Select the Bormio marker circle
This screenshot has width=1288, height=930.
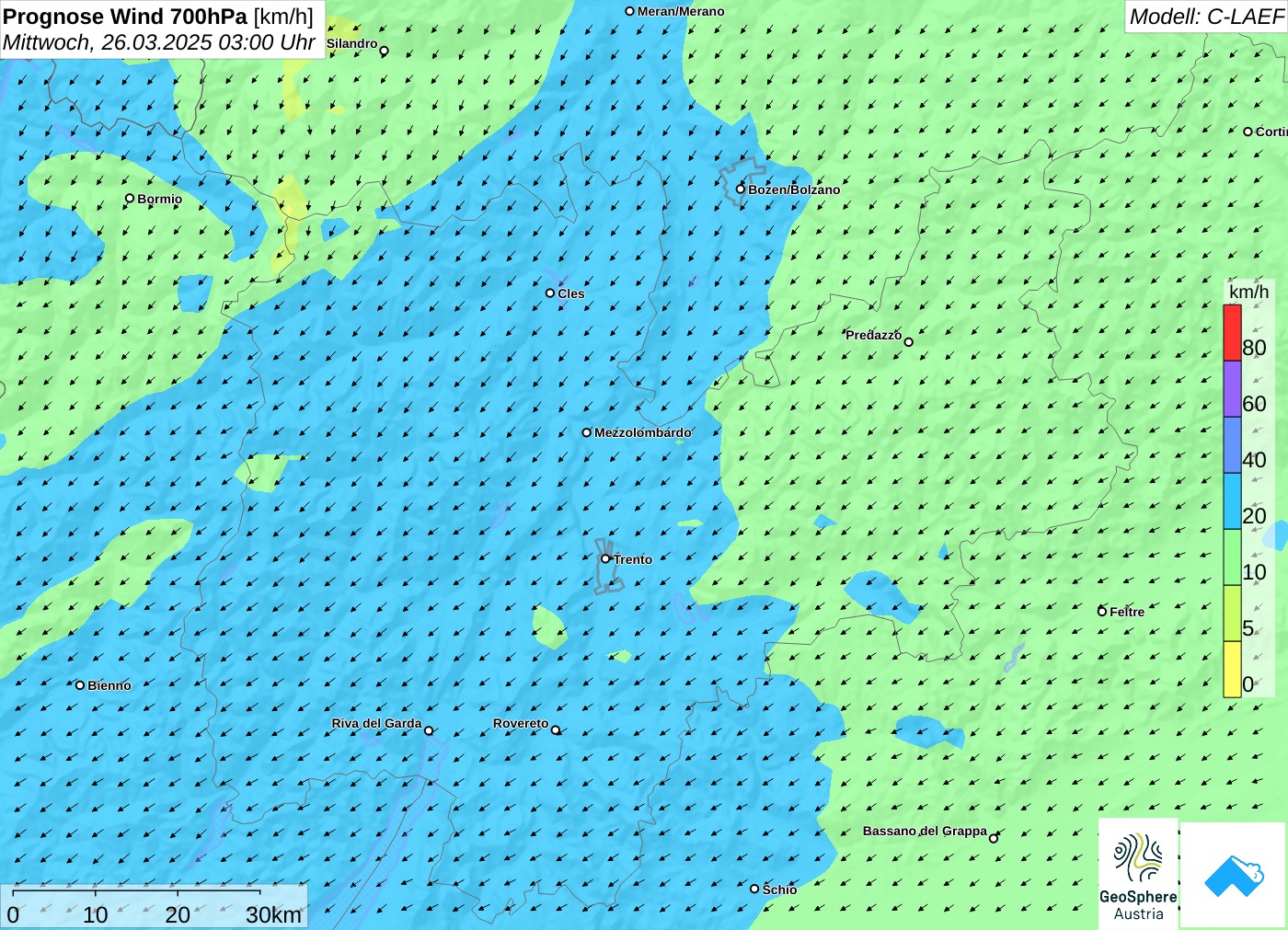(130, 198)
